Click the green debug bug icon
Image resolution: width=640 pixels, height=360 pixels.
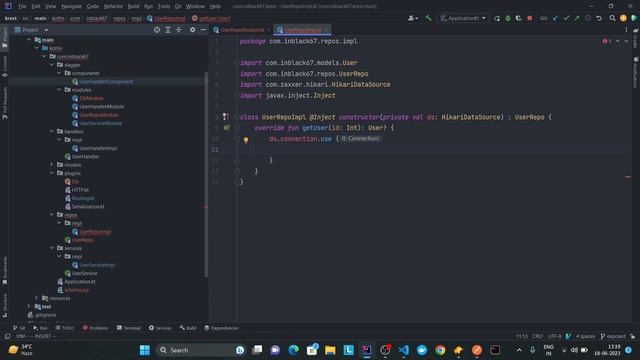(x=508, y=18)
